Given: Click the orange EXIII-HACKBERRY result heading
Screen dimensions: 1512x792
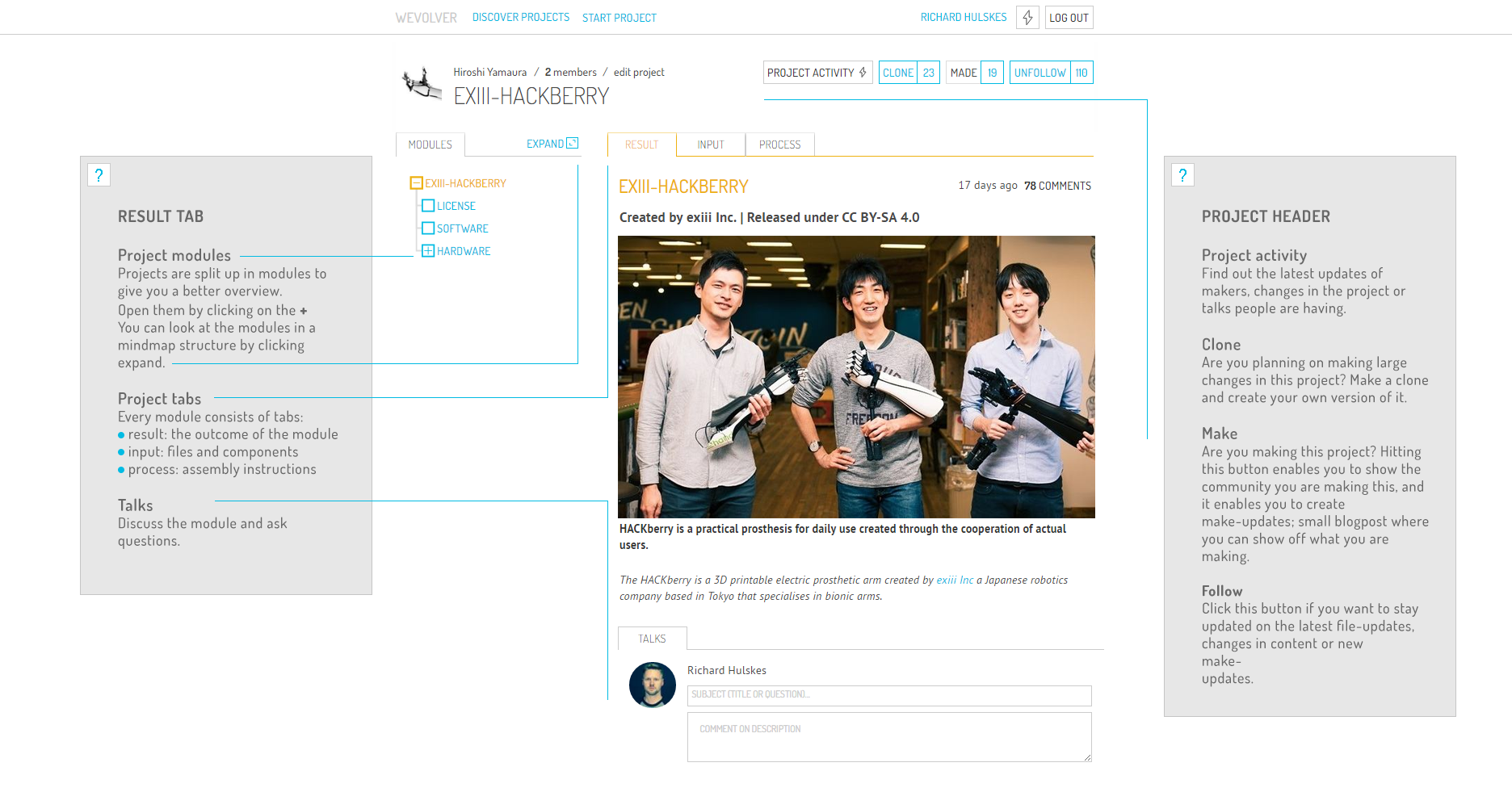Looking at the screenshot, I should pyautogui.click(x=683, y=187).
